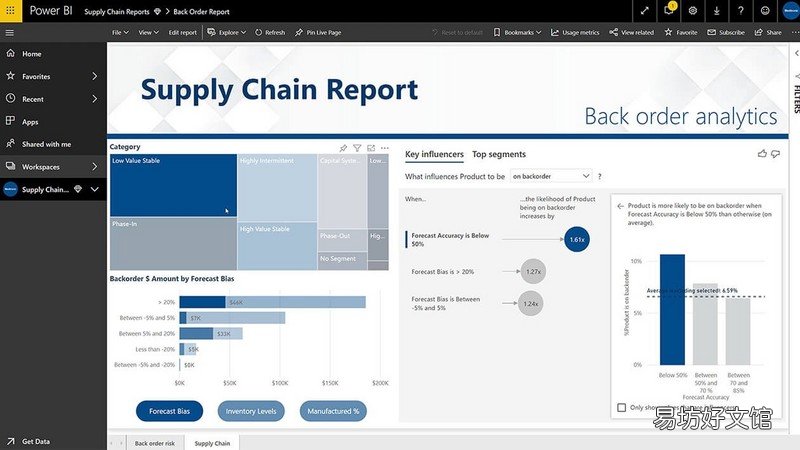This screenshot has height=450, width=800.
Task: Click Reset to default
Action: click(x=457, y=32)
